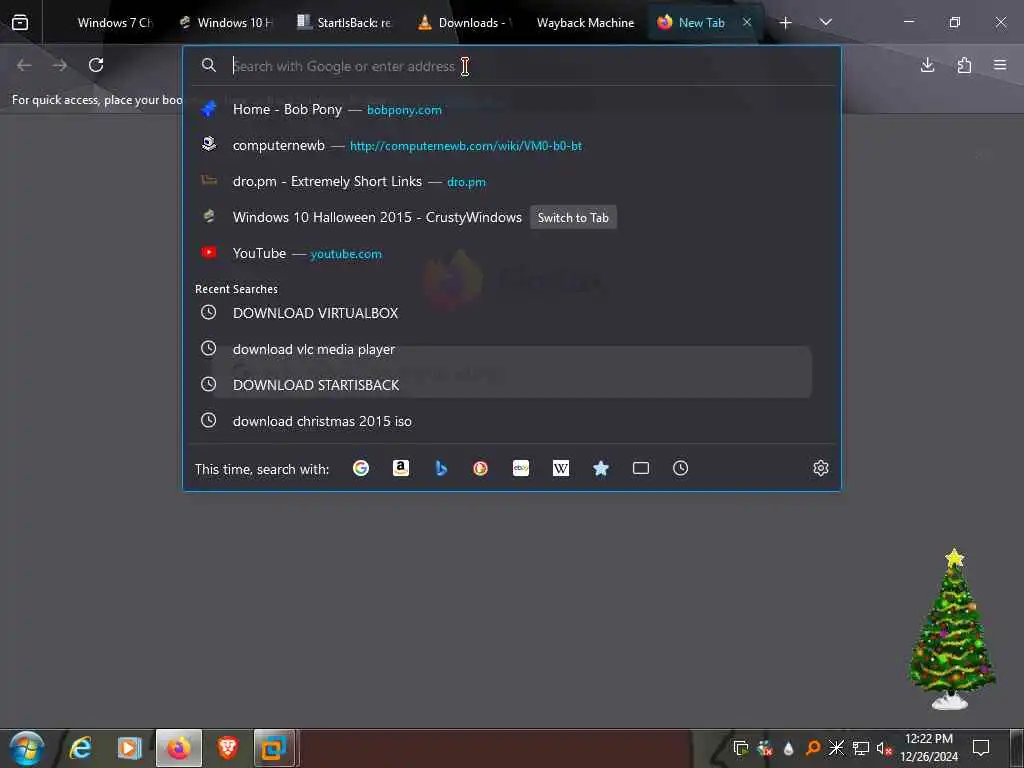1024x768 pixels.
Task: Click Firefox taskbar button
Action: click(179, 748)
